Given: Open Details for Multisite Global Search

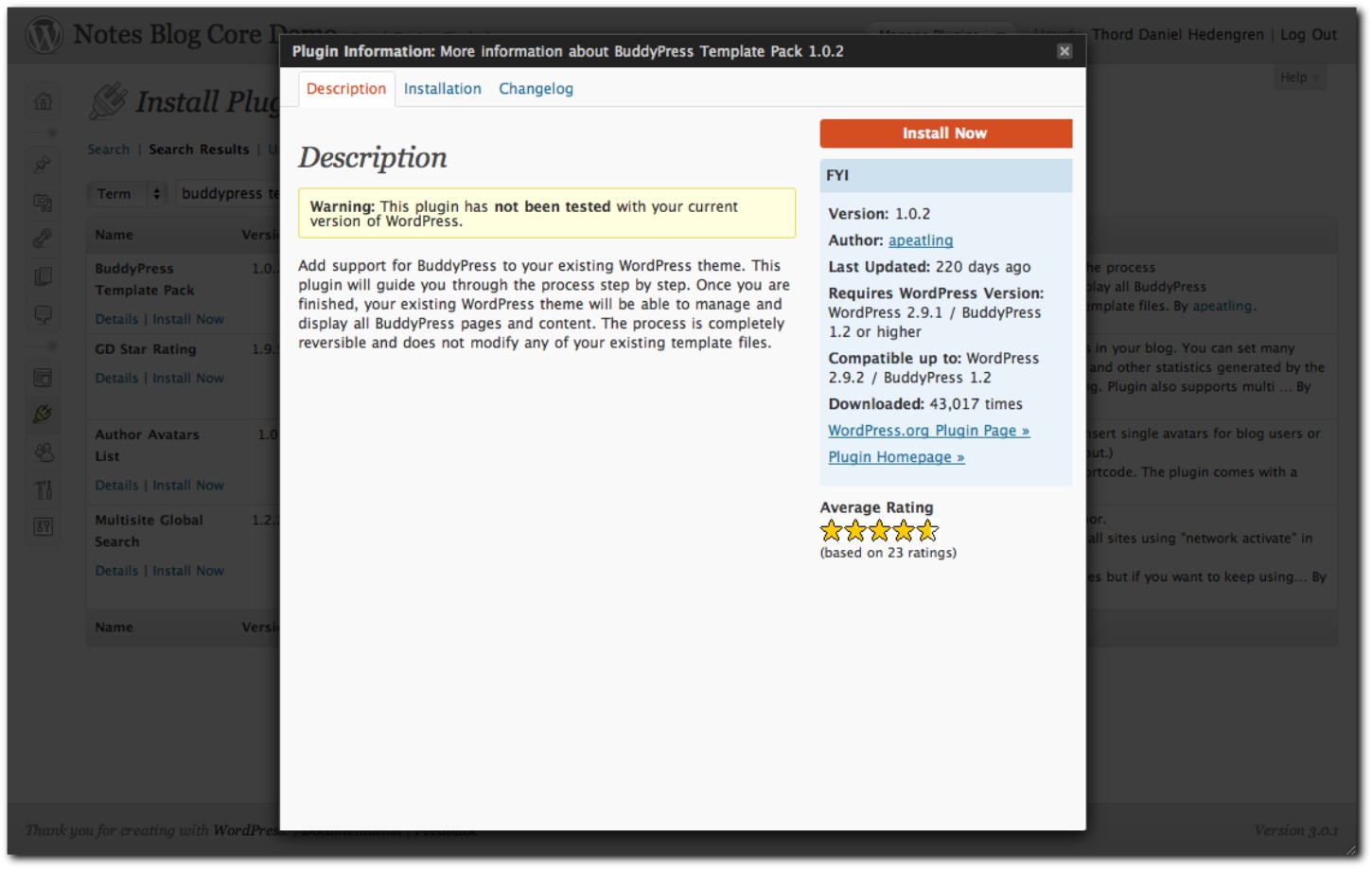Looking at the screenshot, I should pyautogui.click(x=116, y=571).
